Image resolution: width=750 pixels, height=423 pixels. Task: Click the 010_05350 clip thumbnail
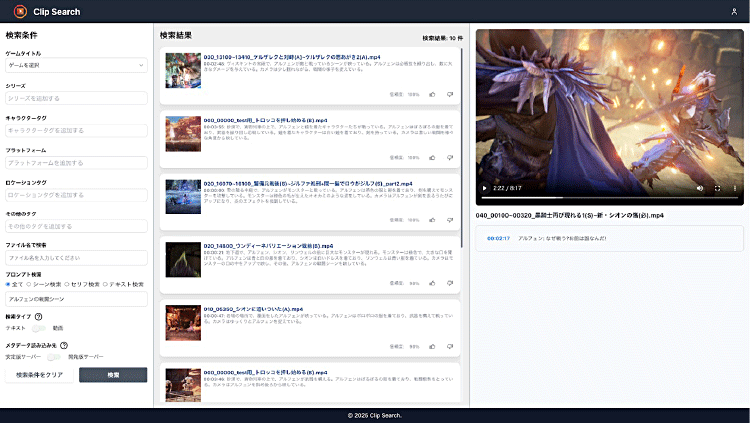(183, 323)
